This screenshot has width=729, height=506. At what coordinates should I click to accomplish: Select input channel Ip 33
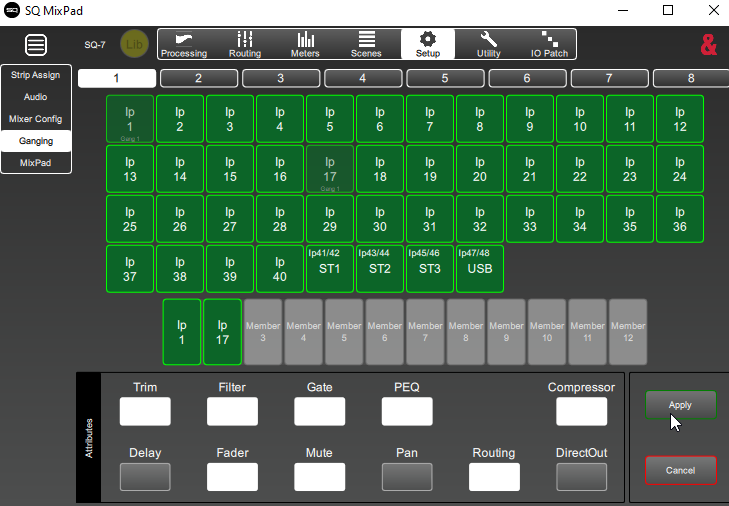530,219
